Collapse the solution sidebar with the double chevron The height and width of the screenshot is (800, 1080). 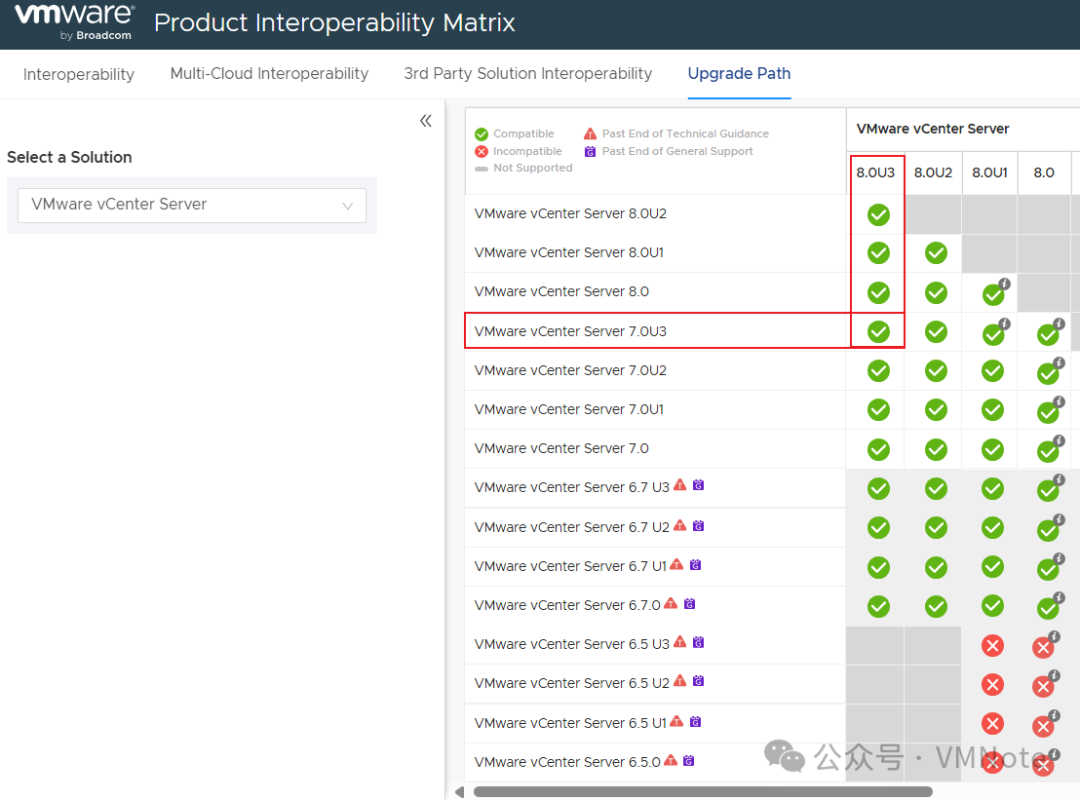tap(426, 121)
